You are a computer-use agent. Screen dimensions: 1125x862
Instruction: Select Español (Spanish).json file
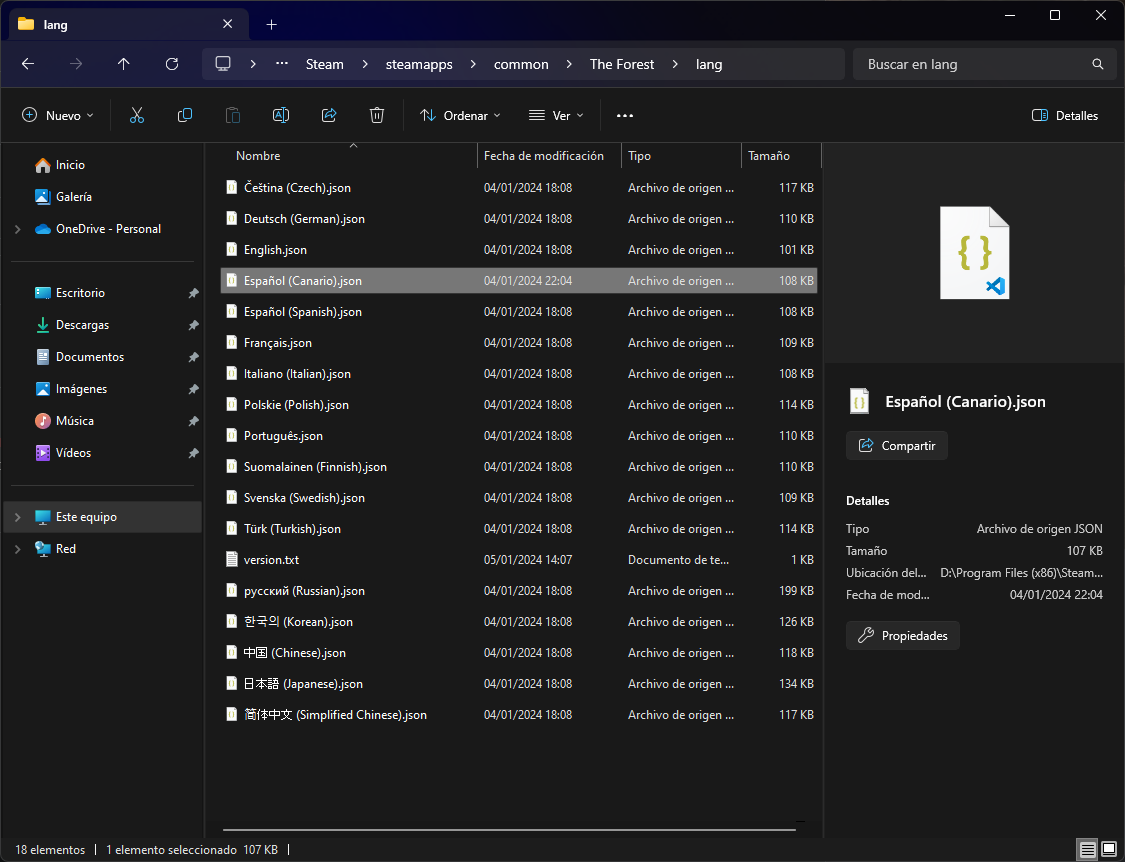pos(519,311)
